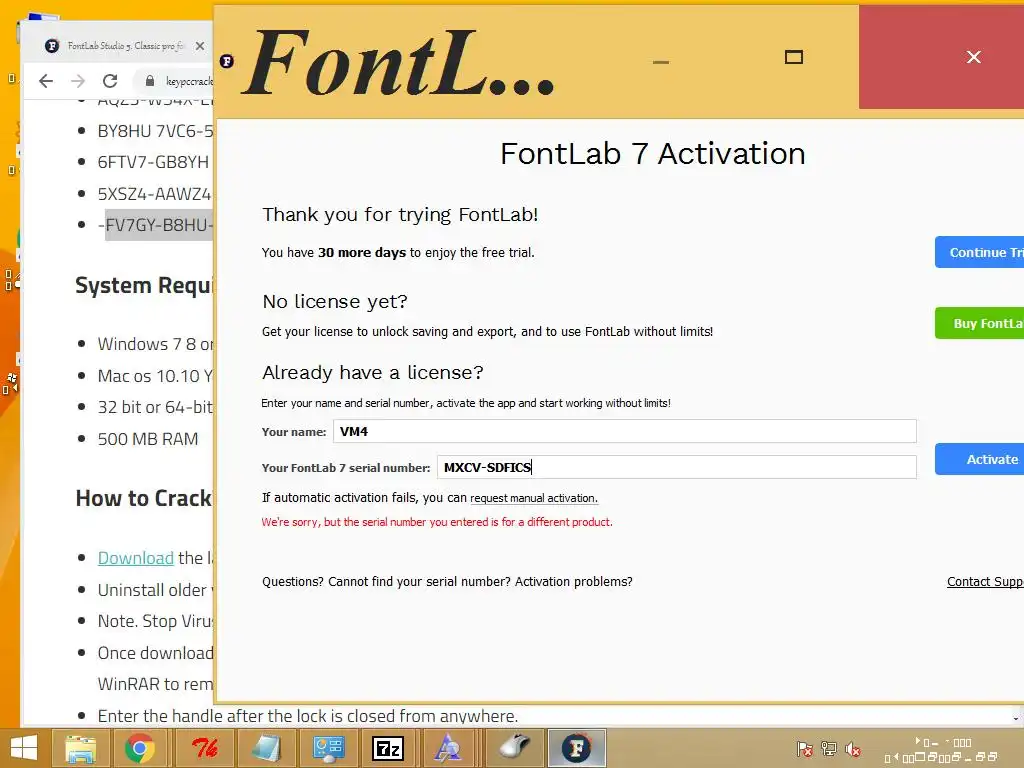This screenshot has width=1024, height=768.
Task: View site info via the lock icon
Action: coord(150,81)
